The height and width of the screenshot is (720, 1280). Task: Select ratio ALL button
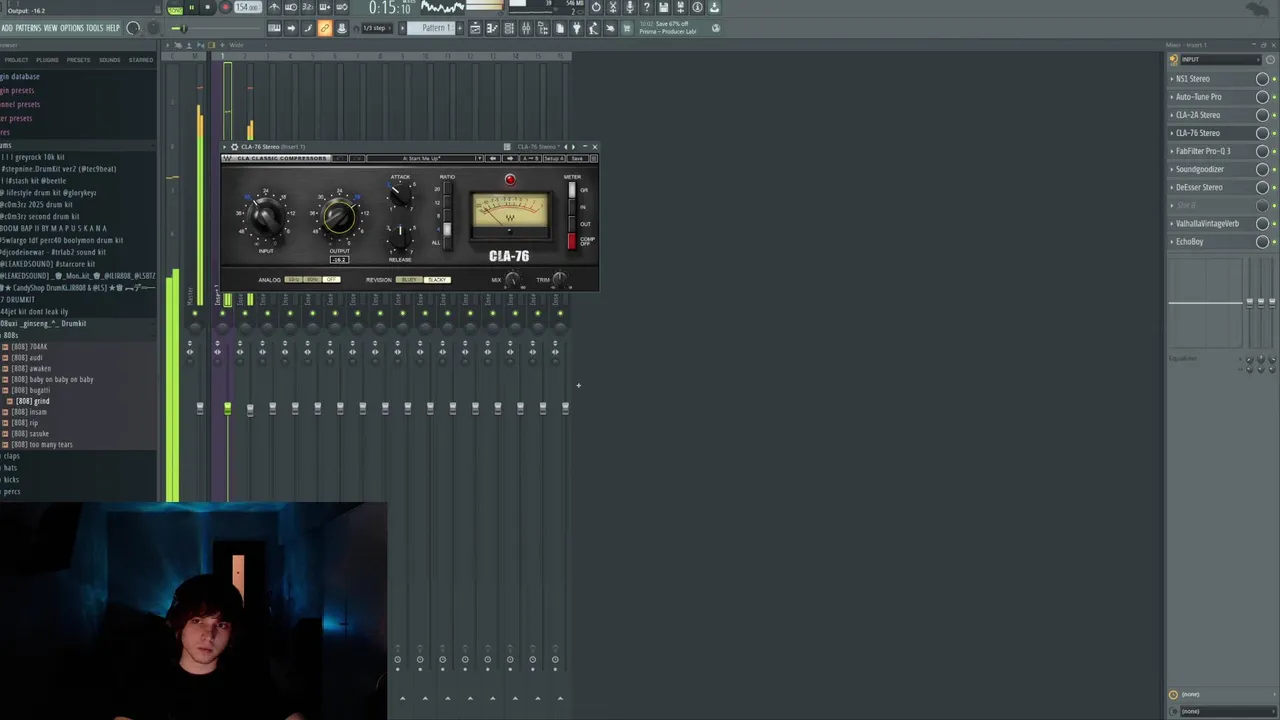pos(448,243)
